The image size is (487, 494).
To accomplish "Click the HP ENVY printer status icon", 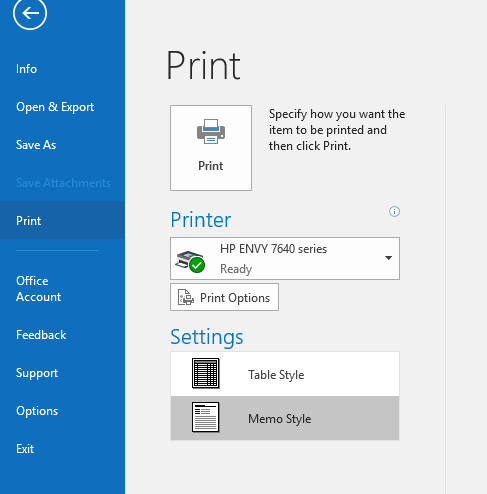I will coord(190,261).
